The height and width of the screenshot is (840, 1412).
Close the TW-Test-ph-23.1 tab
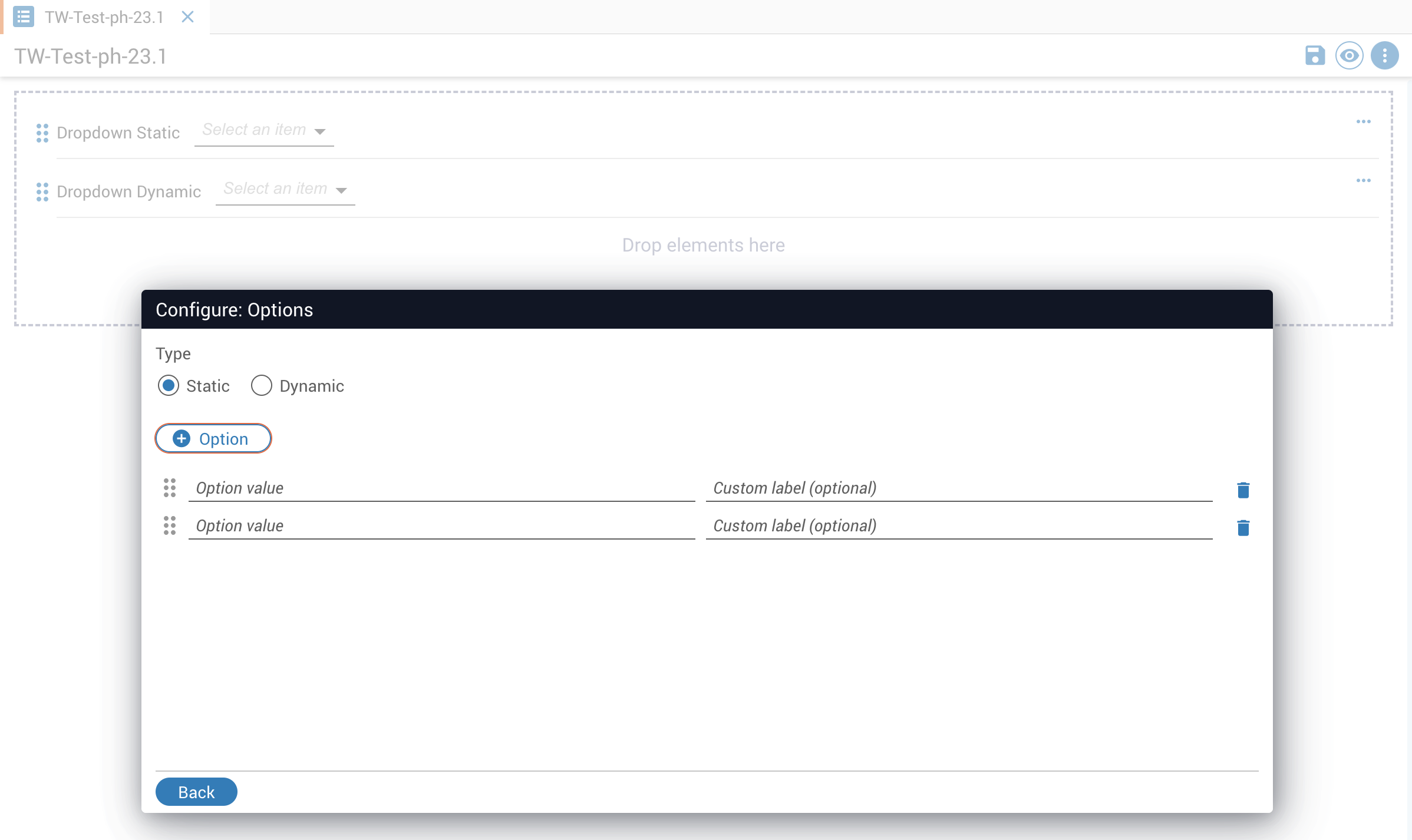tap(187, 17)
